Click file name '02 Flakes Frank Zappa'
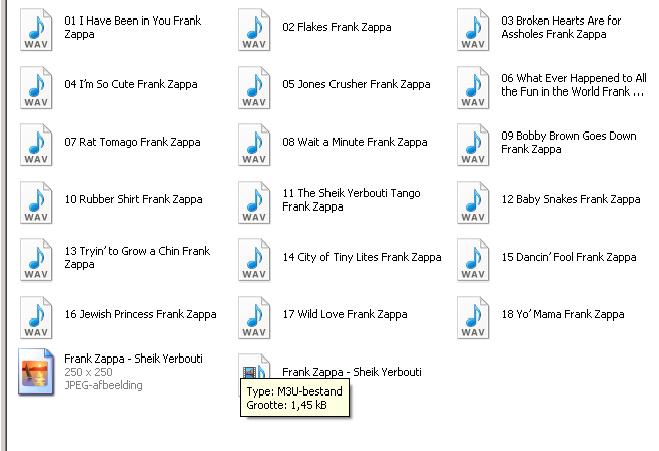659x451 pixels. coord(337,27)
